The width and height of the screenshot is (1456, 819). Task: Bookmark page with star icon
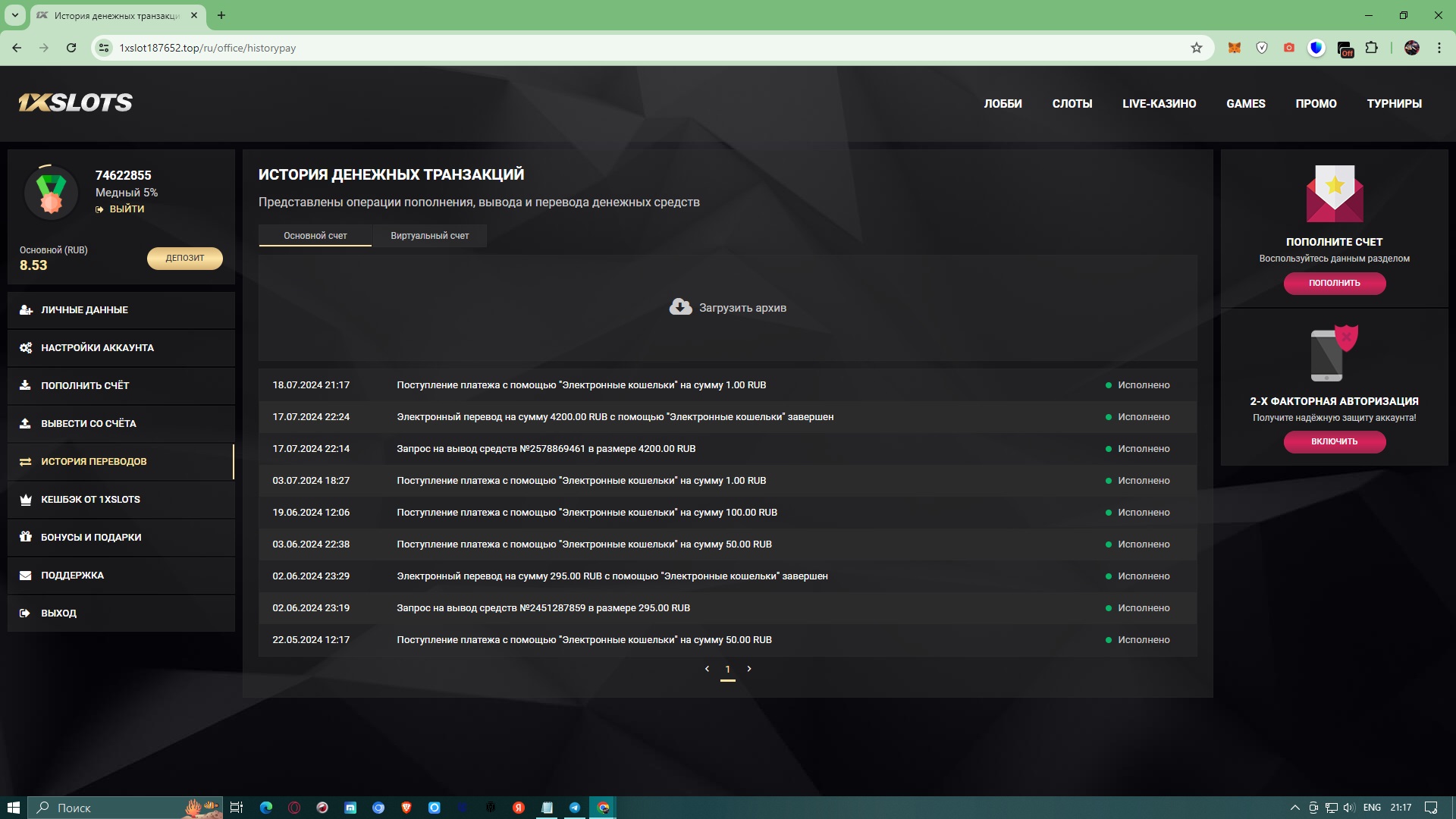[x=1197, y=48]
